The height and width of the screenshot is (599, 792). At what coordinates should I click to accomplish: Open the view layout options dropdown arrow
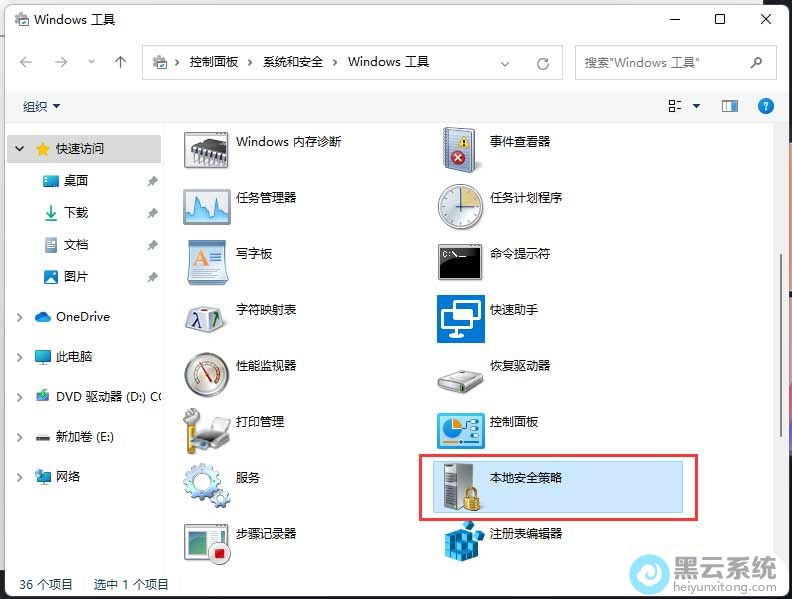coord(697,106)
